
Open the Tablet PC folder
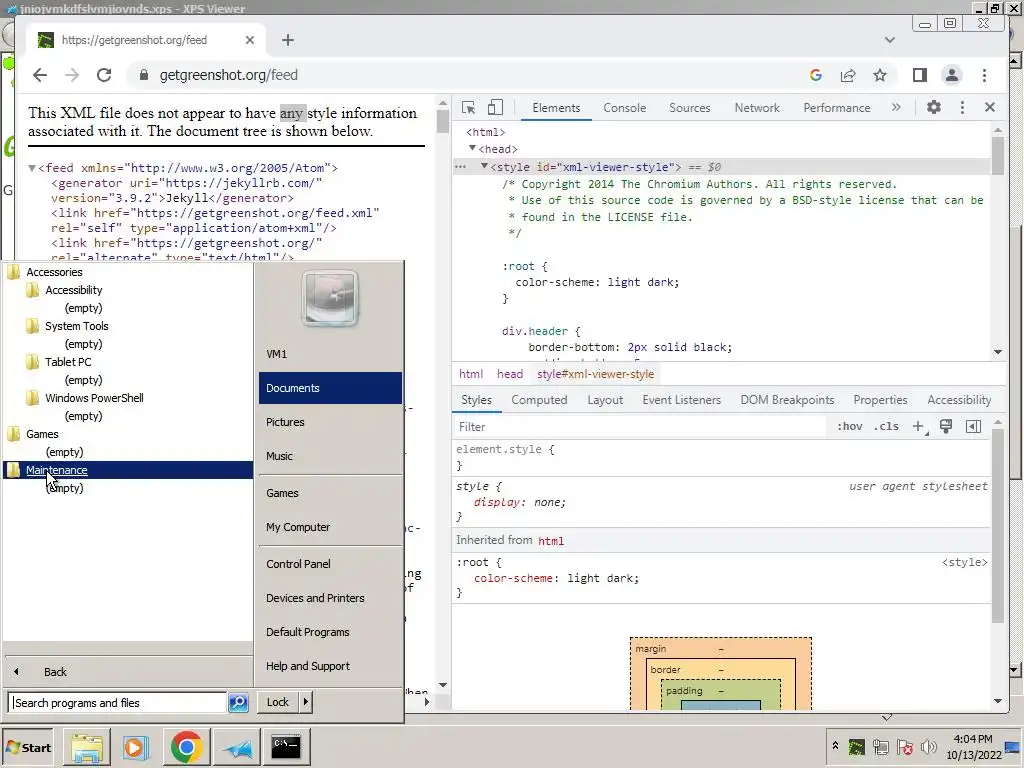coord(68,362)
